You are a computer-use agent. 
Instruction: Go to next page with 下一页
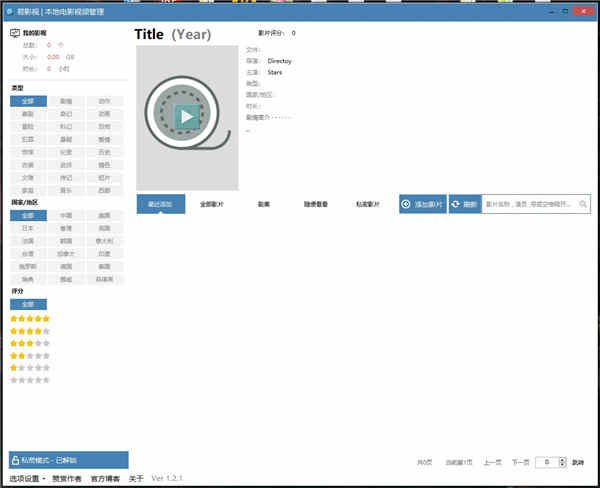(x=521, y=462)
